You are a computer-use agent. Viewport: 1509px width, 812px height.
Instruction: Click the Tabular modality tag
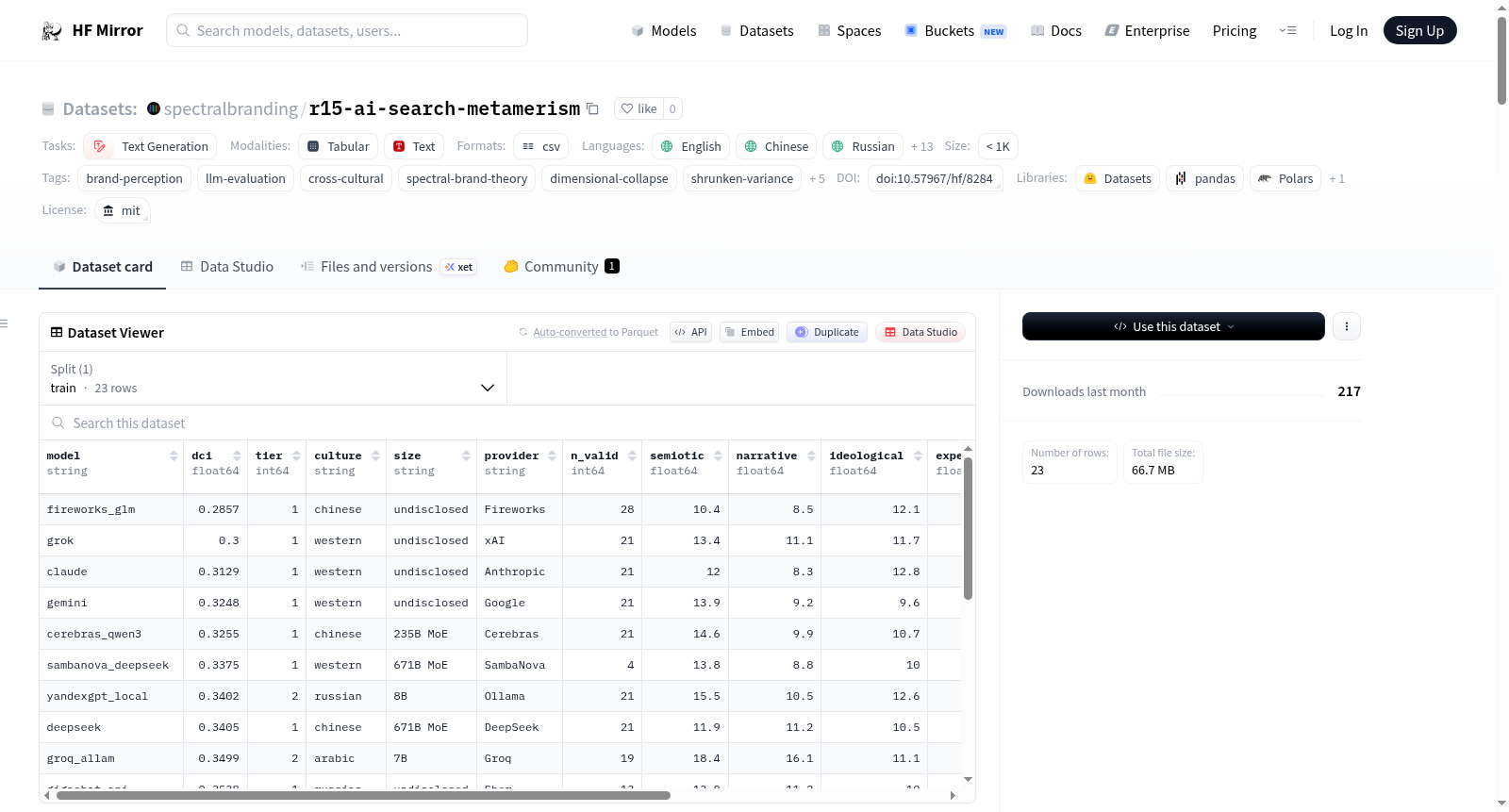(339, 146)
